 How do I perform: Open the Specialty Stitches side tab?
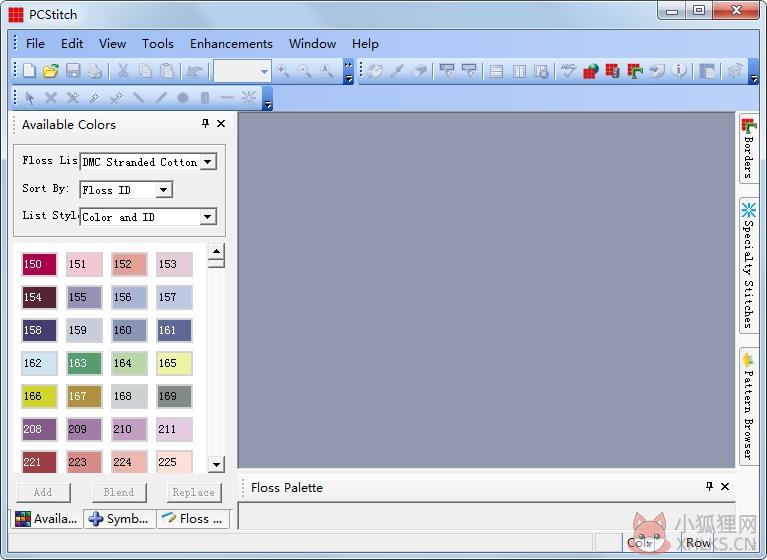[x=748, y=265]
